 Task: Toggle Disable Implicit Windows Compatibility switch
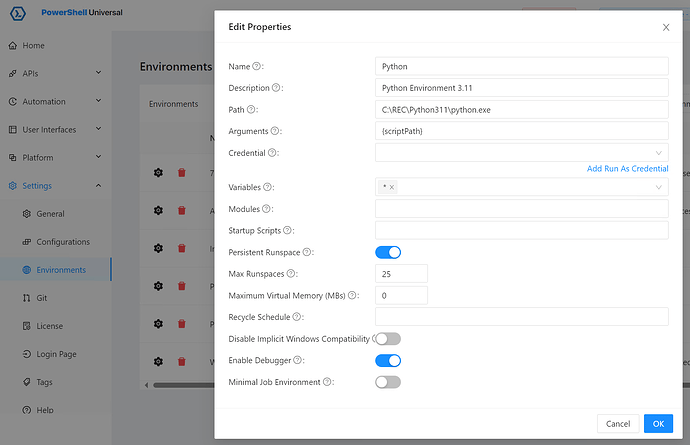point(388,339)
